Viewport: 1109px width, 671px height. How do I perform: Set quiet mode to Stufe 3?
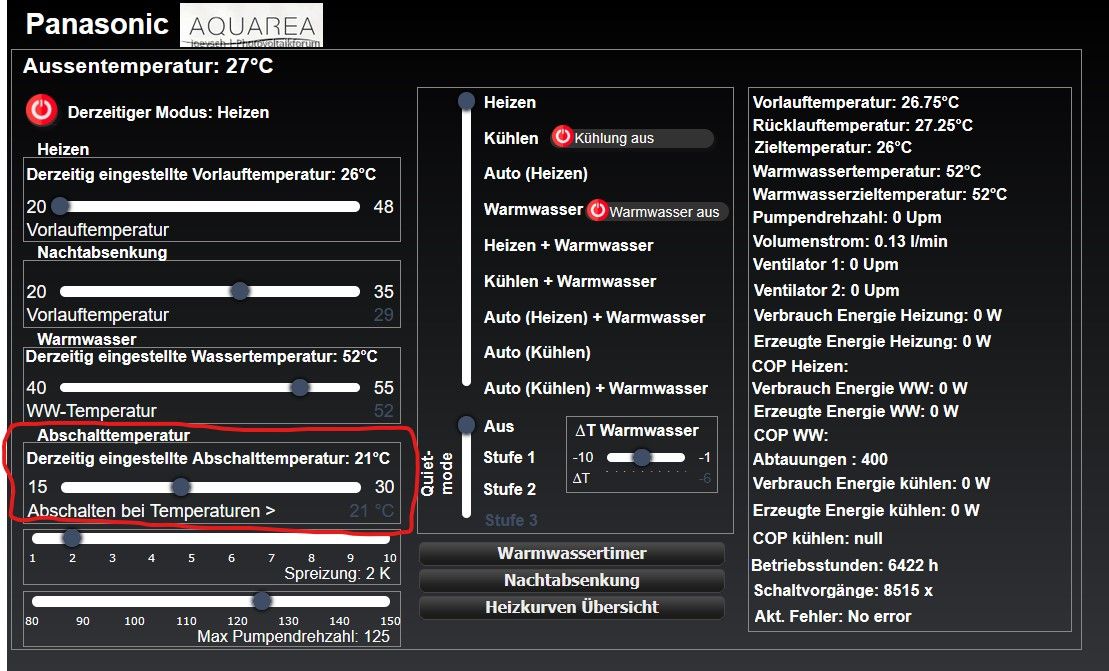[x=511, y=520]
